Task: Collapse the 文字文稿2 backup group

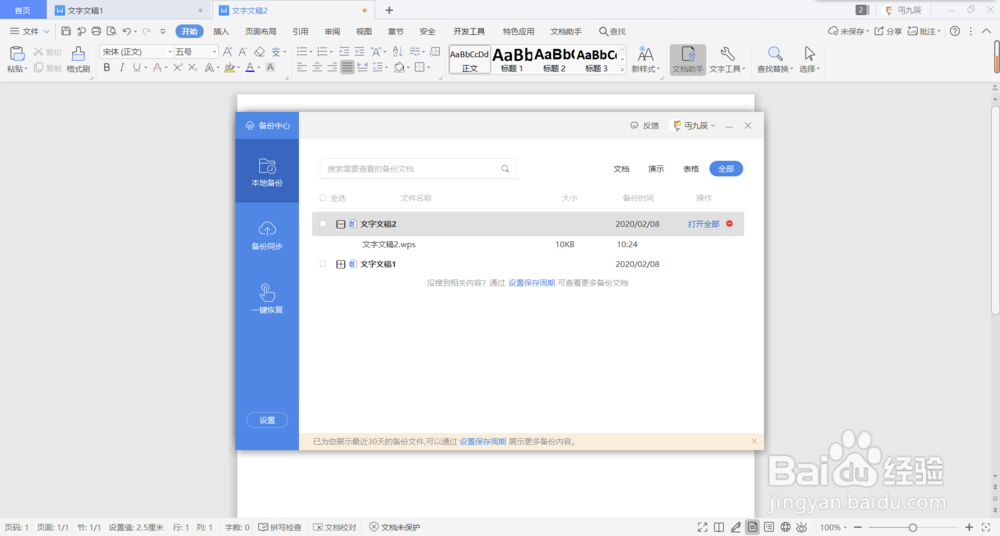Action: pyautogui.click(x=341, y=224)
